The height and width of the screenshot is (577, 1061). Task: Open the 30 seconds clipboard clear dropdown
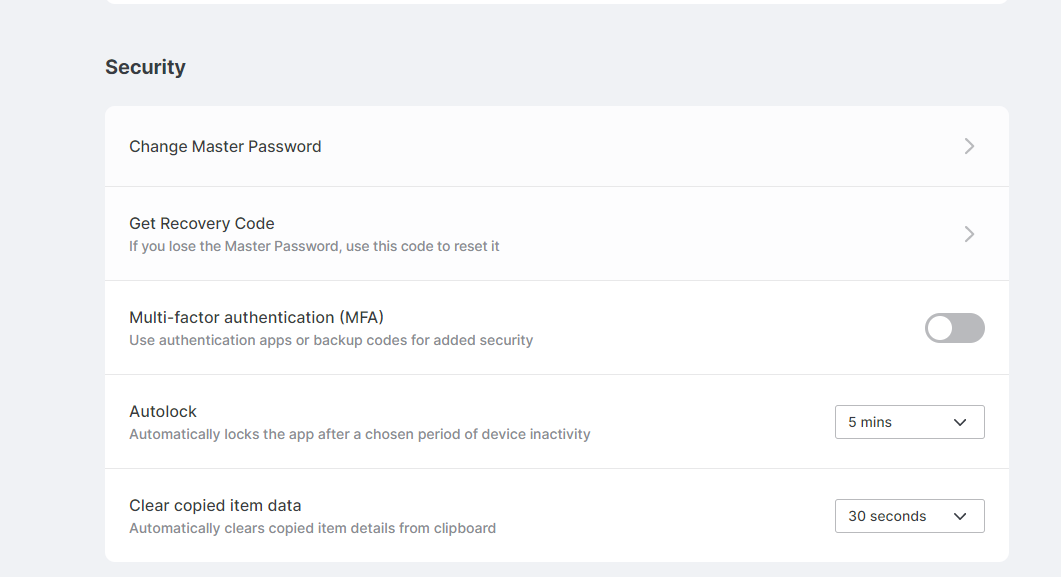[909, 516]
